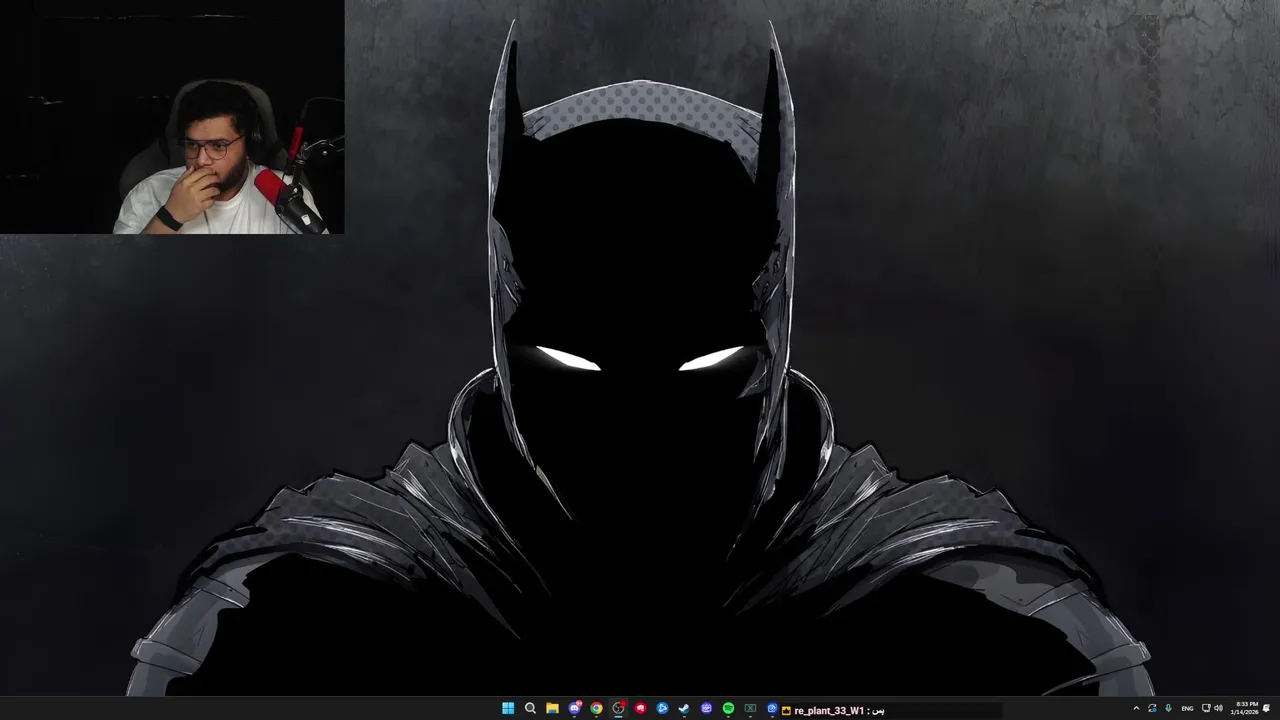Click the microphone tray icon
The width and height of the screenshot is (1280, 720).
point(1168,708)
